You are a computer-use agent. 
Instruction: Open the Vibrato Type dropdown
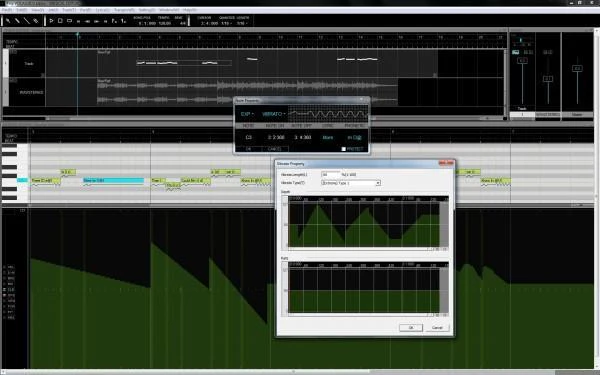click(351, 183)
